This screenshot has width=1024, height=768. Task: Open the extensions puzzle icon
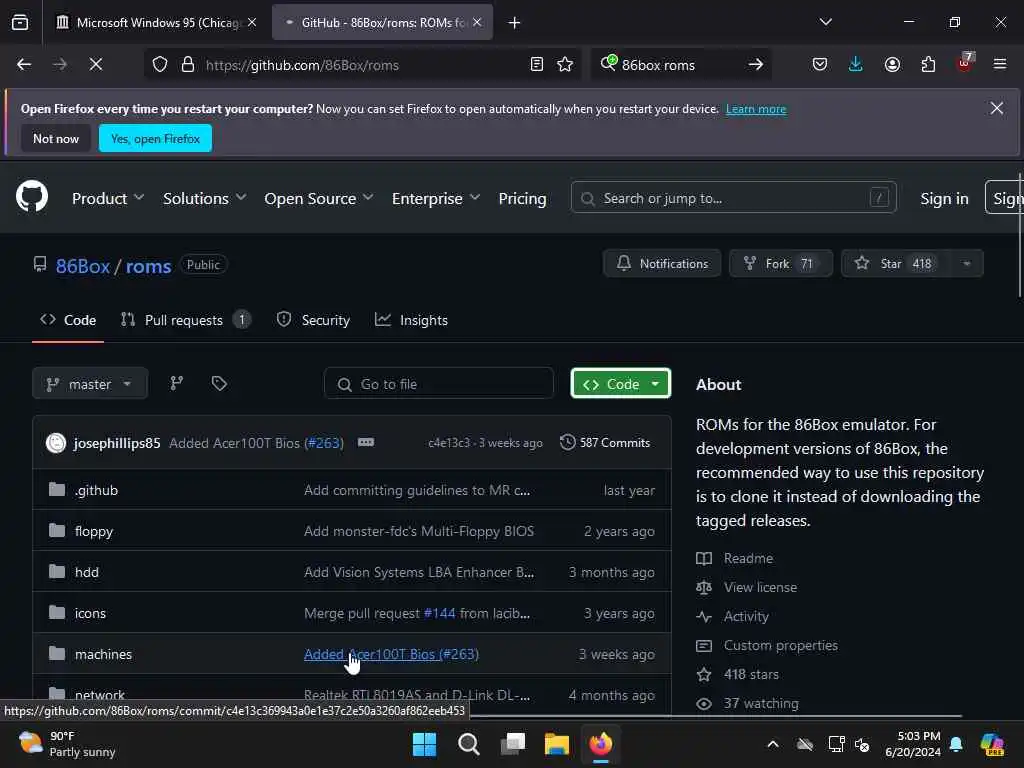[x=928, y=65]
